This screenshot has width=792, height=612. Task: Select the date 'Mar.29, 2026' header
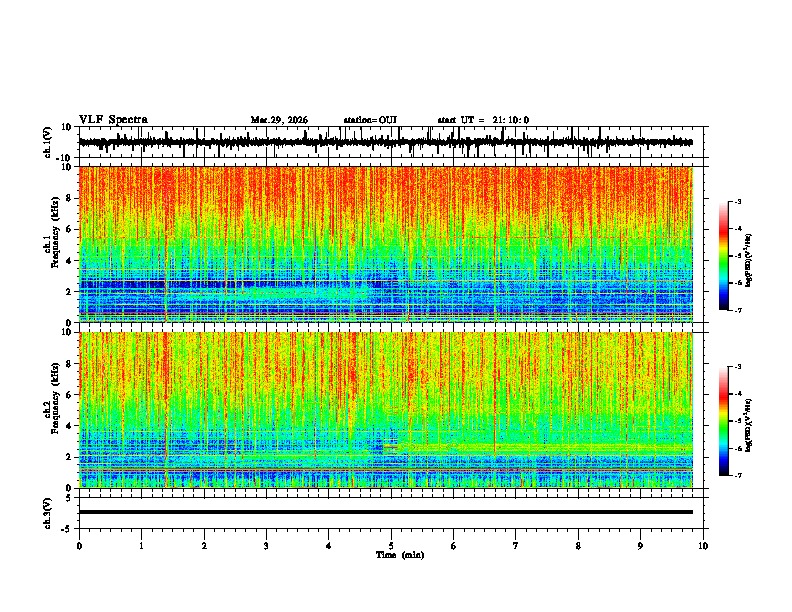(x=279, y=120)
